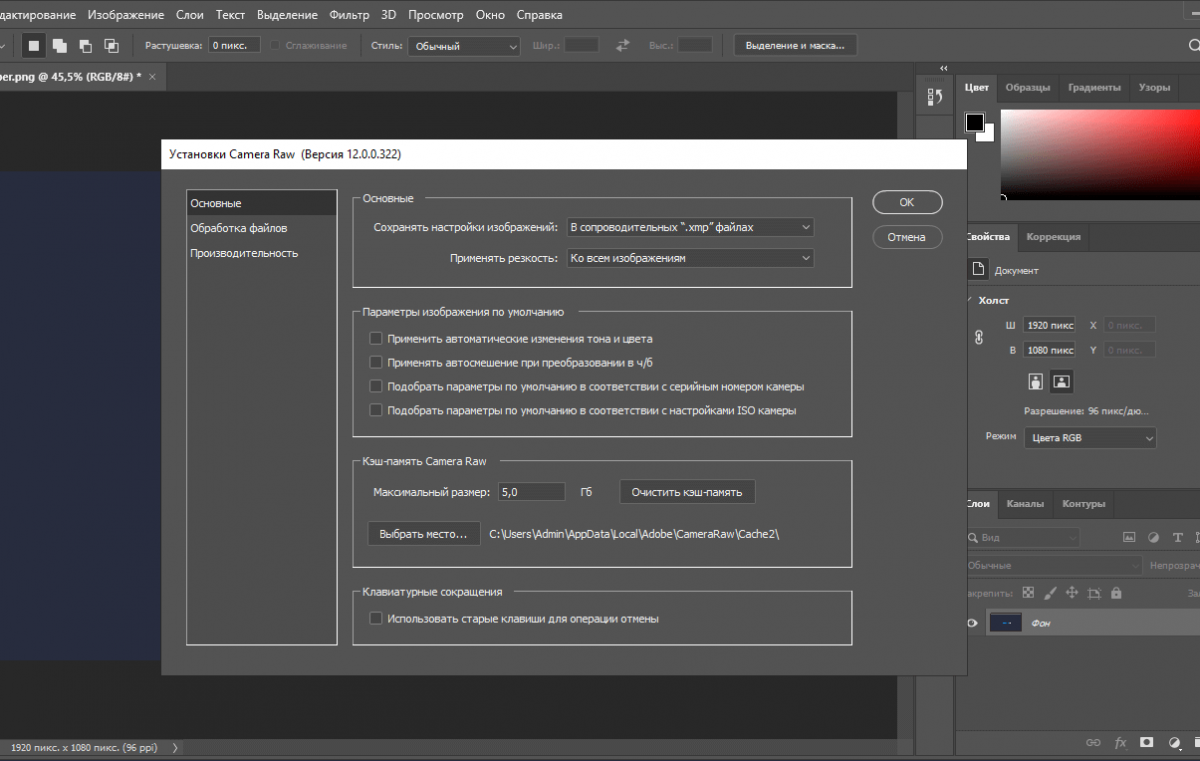1200x761 pixels.
Task: Toggle the Сглаживание anti-alias checkbox
Action: [x=276, y=46]
